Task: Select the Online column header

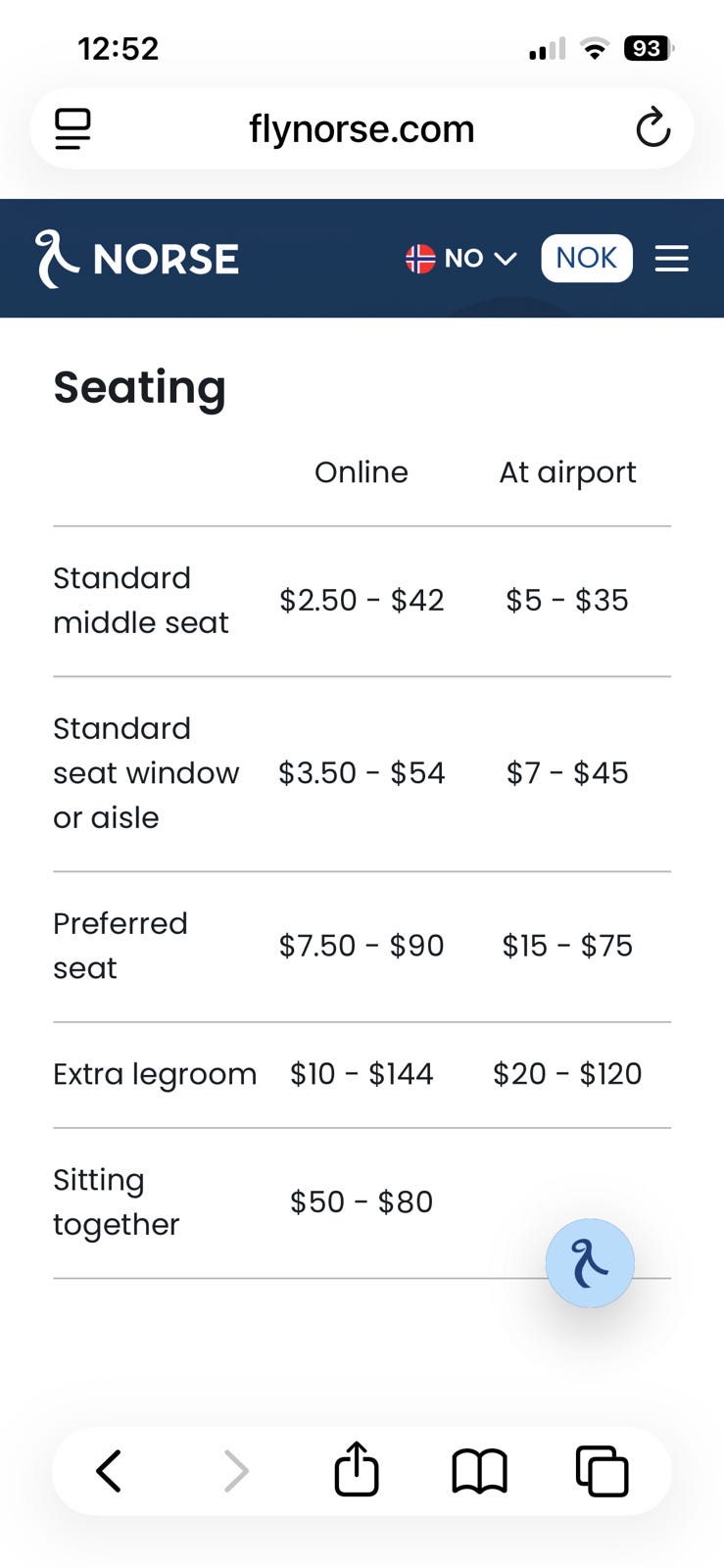Action: point(361,472)
